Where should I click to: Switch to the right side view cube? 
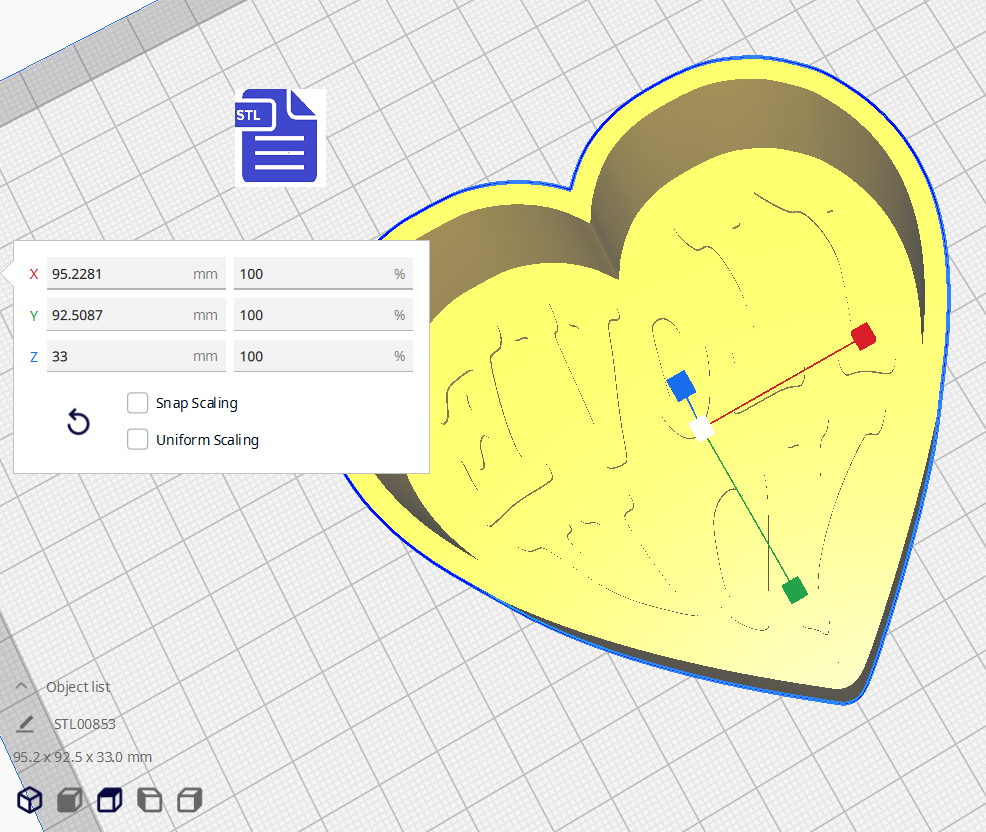click(189, 800)
